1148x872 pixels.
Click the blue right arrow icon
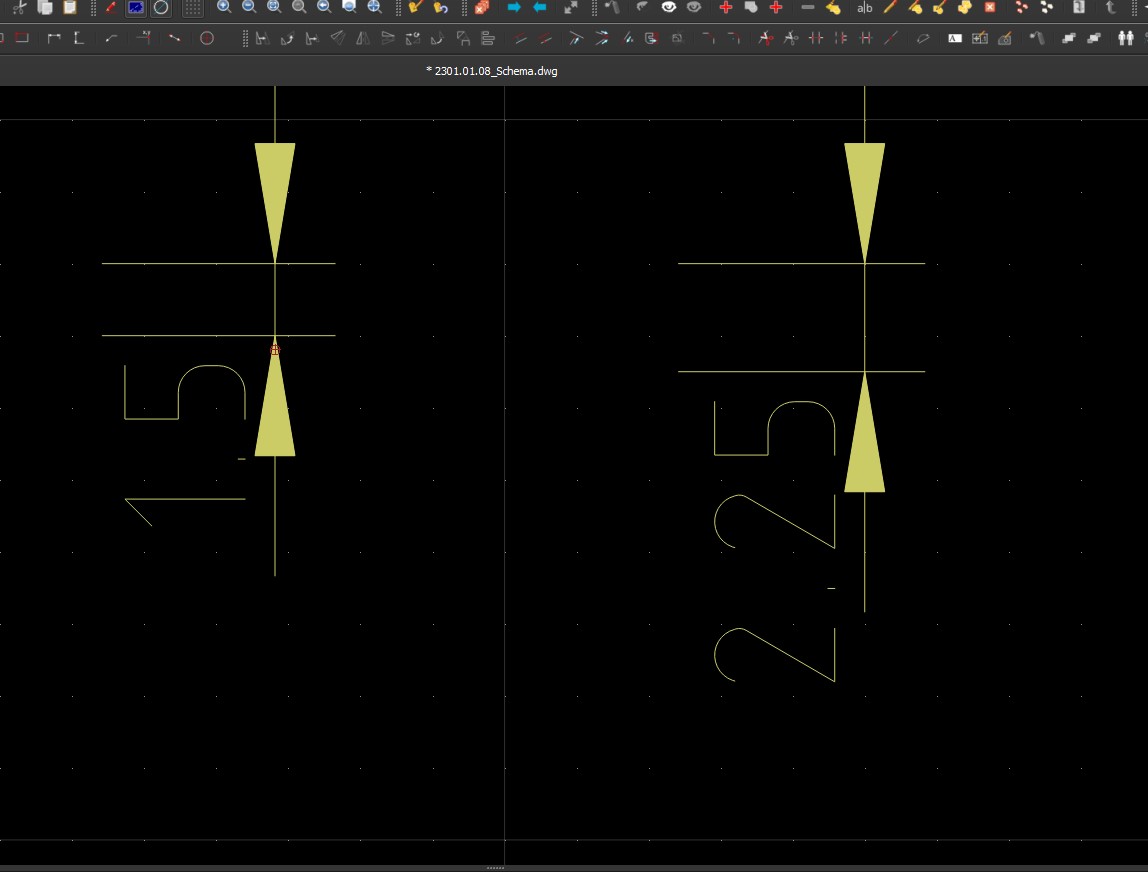coord(514,7)
